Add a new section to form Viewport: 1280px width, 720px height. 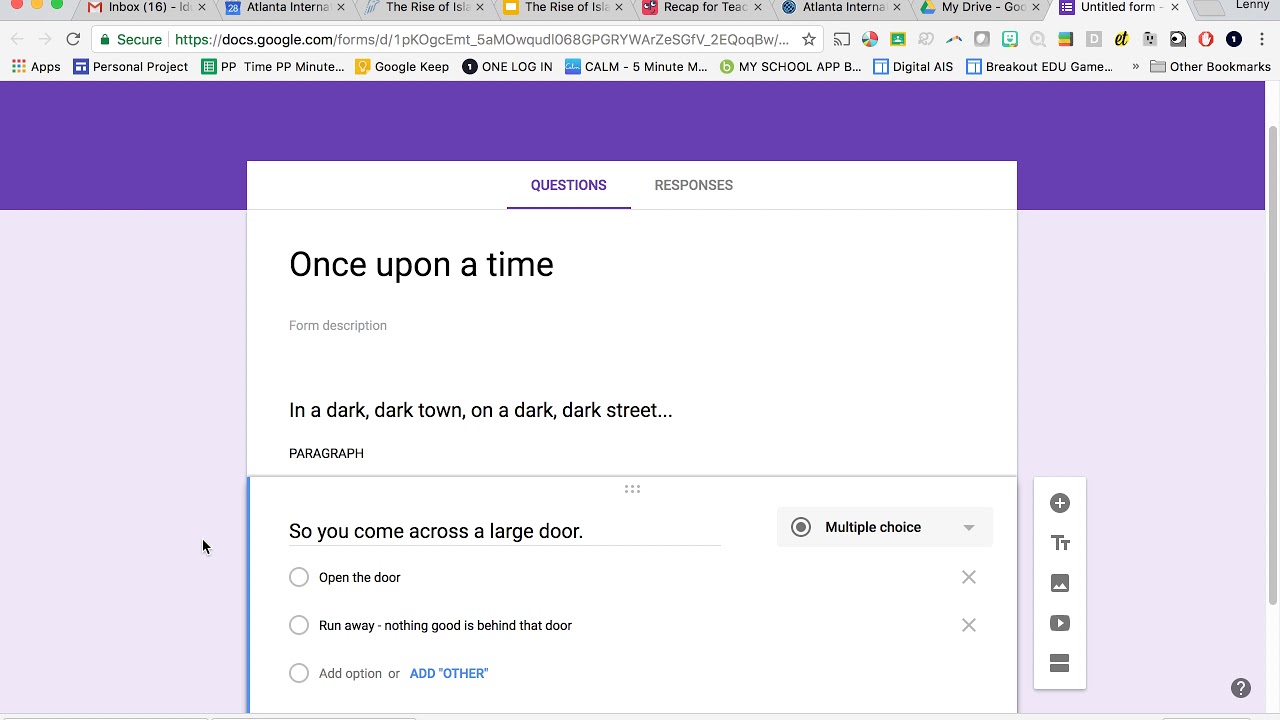(x=1060, y=663)
